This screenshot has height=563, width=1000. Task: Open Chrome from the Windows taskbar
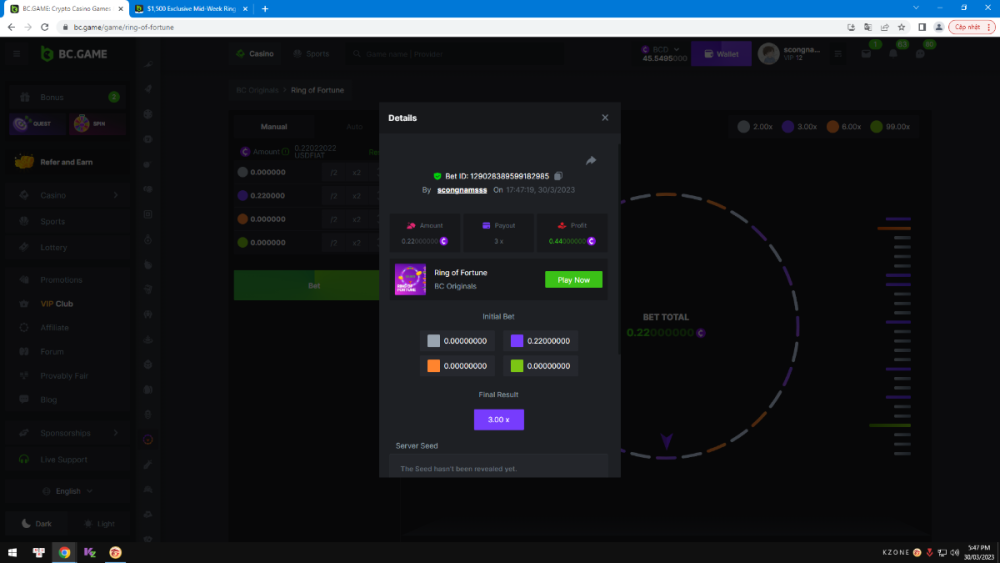(64, 552)
